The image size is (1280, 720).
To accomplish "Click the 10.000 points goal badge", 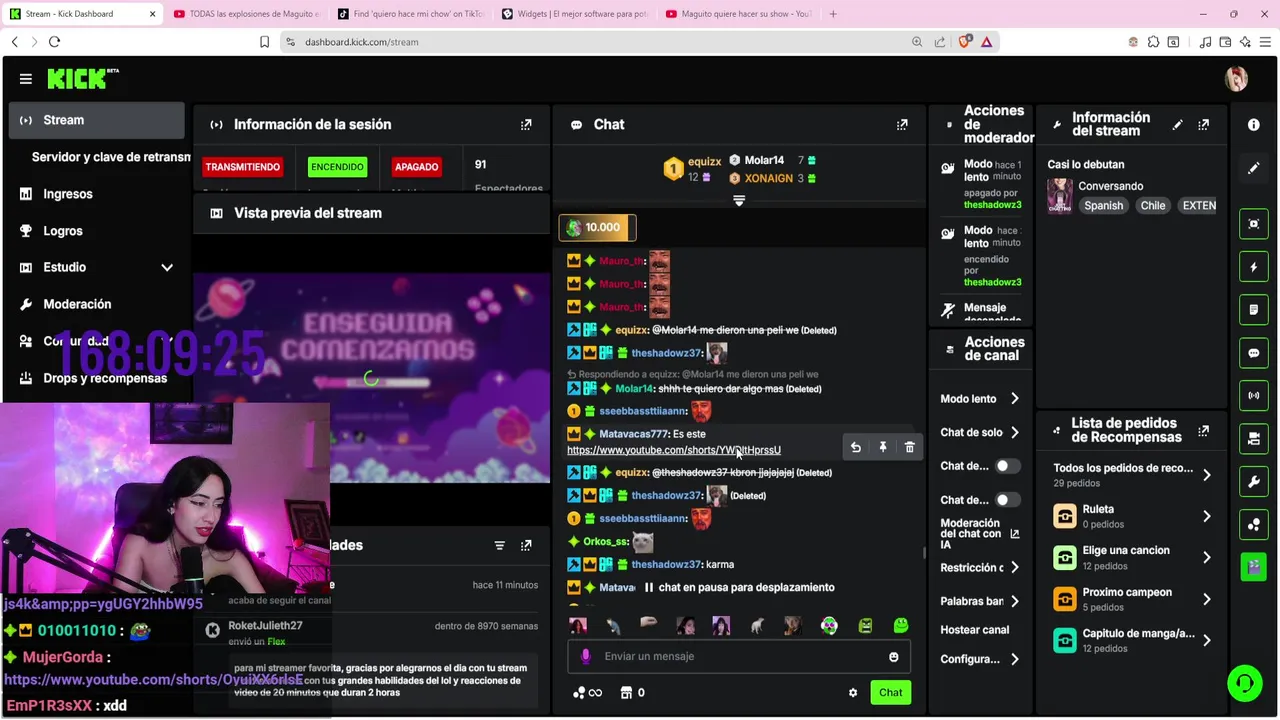I will [x=597, y=228].
